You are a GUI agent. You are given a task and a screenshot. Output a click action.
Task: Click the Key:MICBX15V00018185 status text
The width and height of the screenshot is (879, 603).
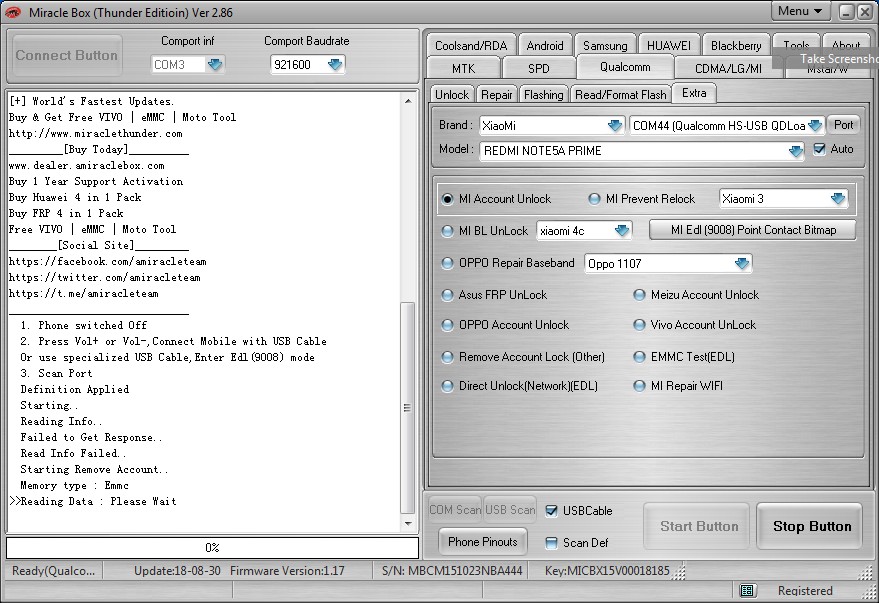click(x=607, y=571)
